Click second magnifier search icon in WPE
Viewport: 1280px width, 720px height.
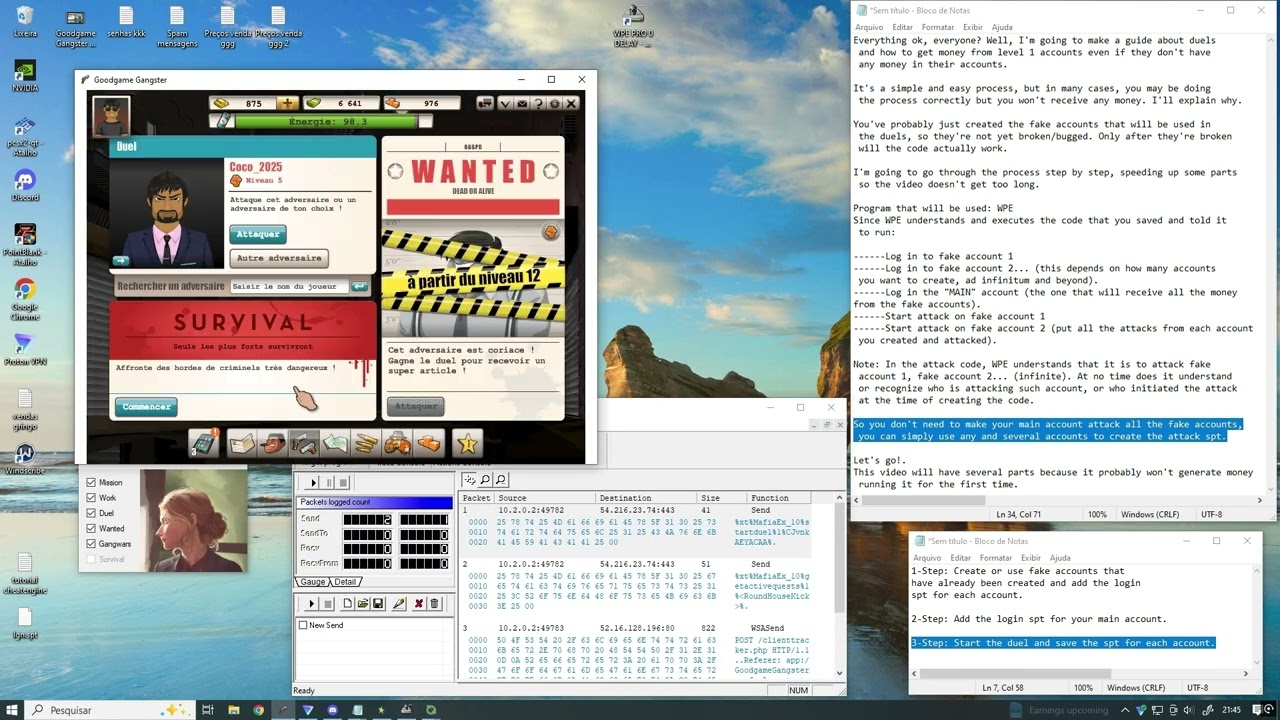click(x=501, y=480)
